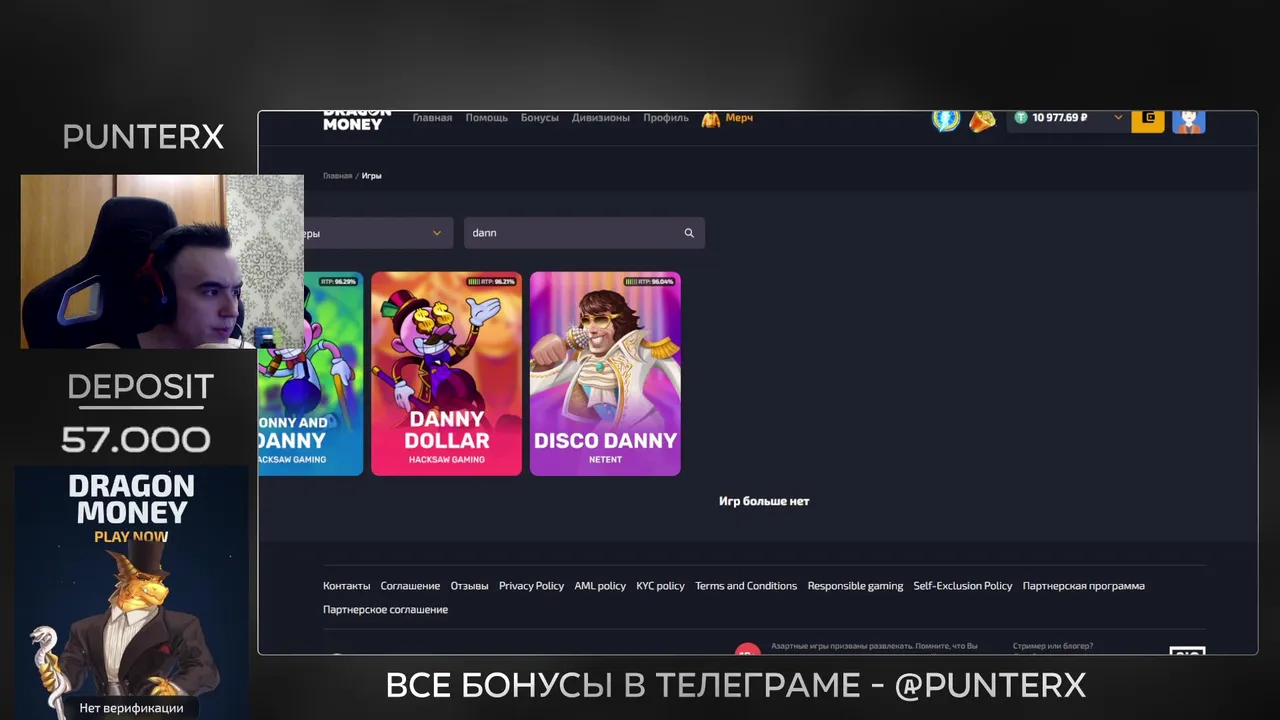Open the AML policy link
Viewport: 1280px width, 720px height.
[600, 586]
